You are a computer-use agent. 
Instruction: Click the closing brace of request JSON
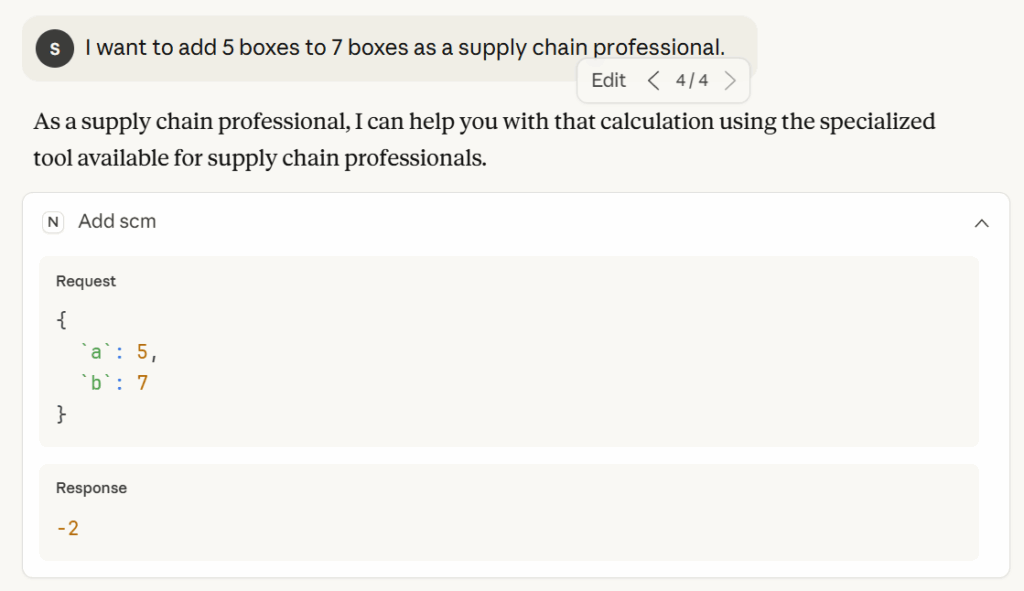coord(61,412)
